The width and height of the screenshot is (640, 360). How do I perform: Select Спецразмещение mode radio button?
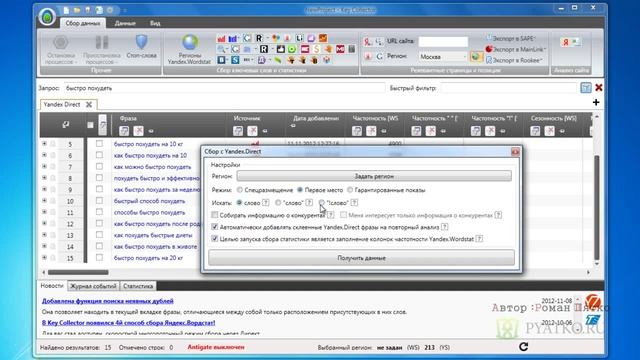pos(240,190)
